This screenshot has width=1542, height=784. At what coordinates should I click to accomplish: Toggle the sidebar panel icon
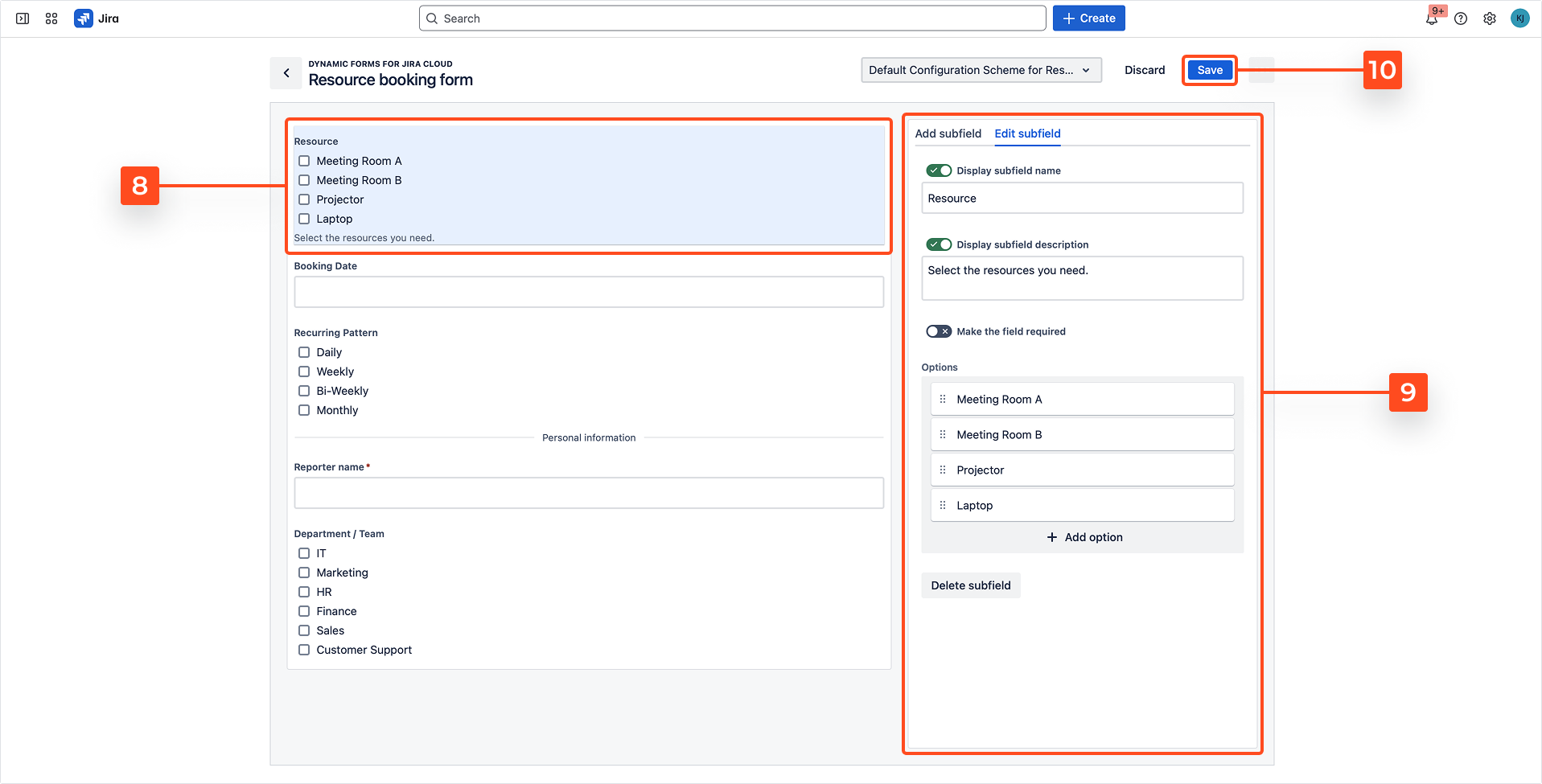tap(23, 18)
